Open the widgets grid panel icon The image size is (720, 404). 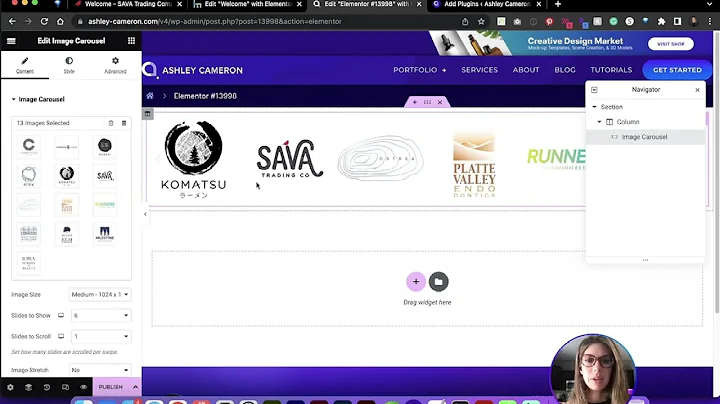pyautogui.click(x=131, y=41)
